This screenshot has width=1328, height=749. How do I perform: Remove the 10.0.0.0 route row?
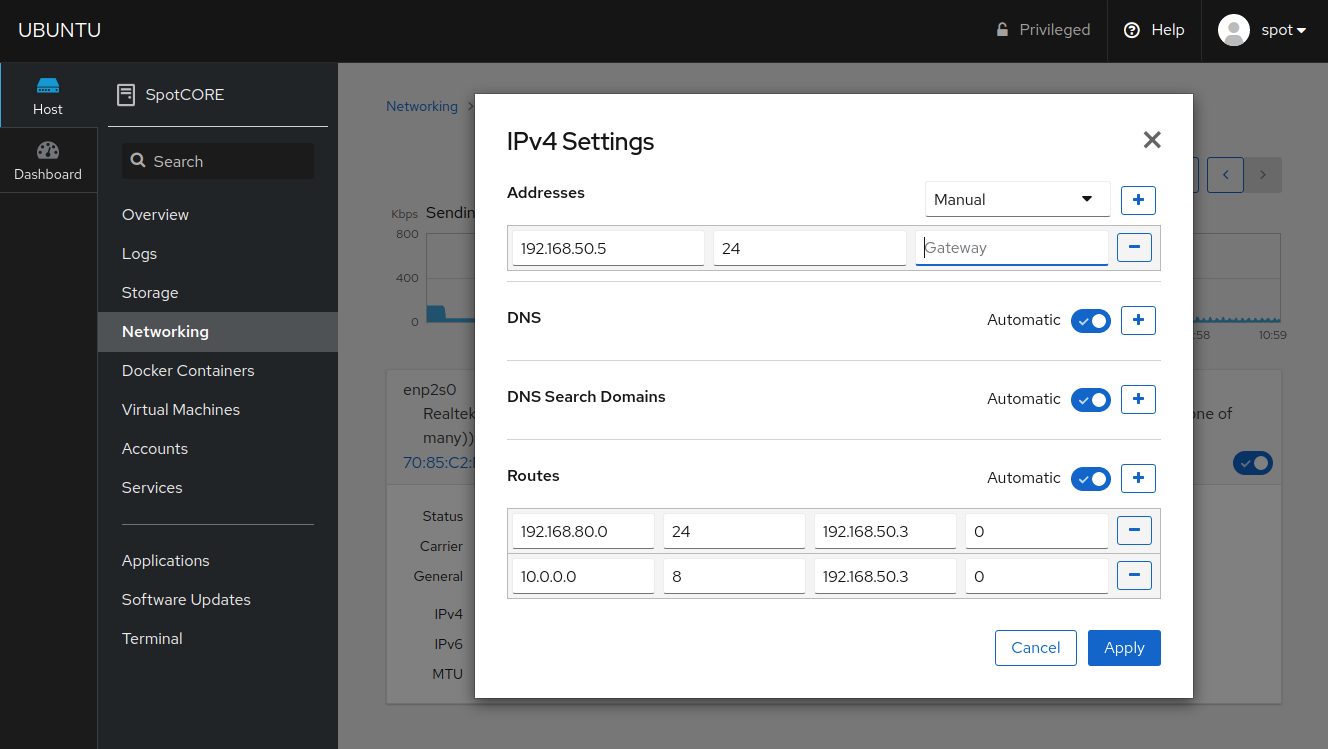coord(1134,576)
